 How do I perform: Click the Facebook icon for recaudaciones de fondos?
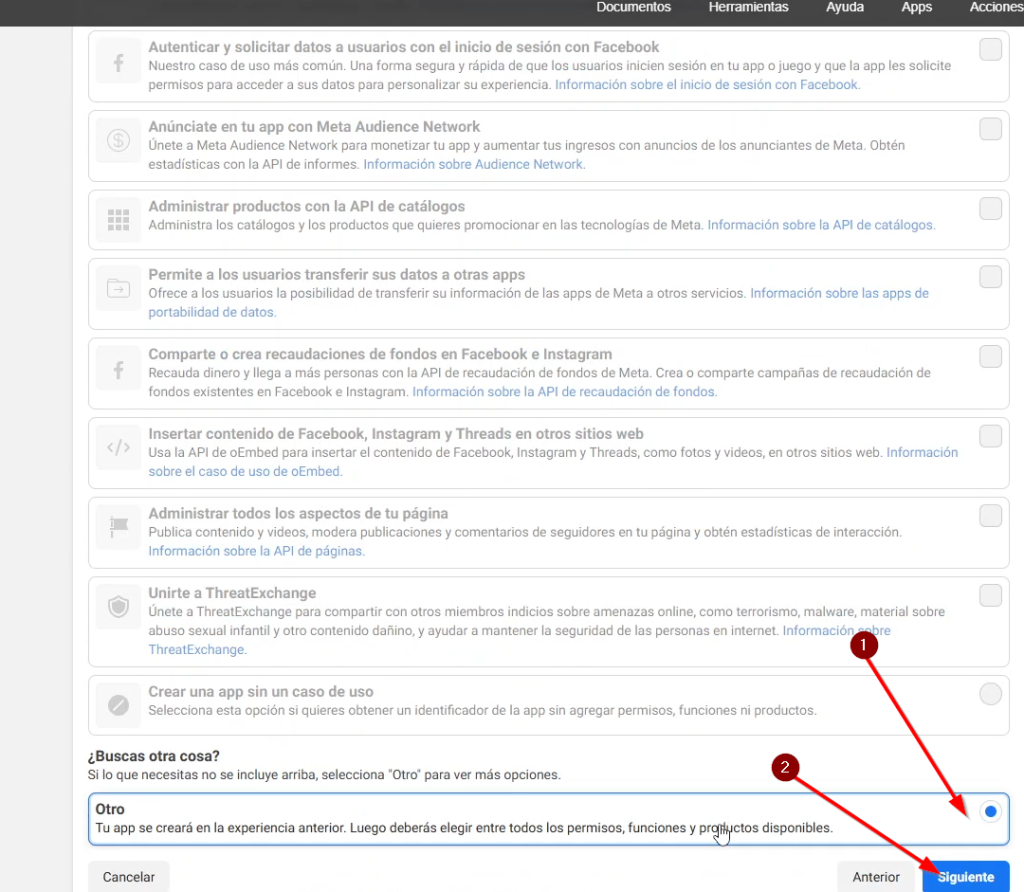[x=118, y=370]
